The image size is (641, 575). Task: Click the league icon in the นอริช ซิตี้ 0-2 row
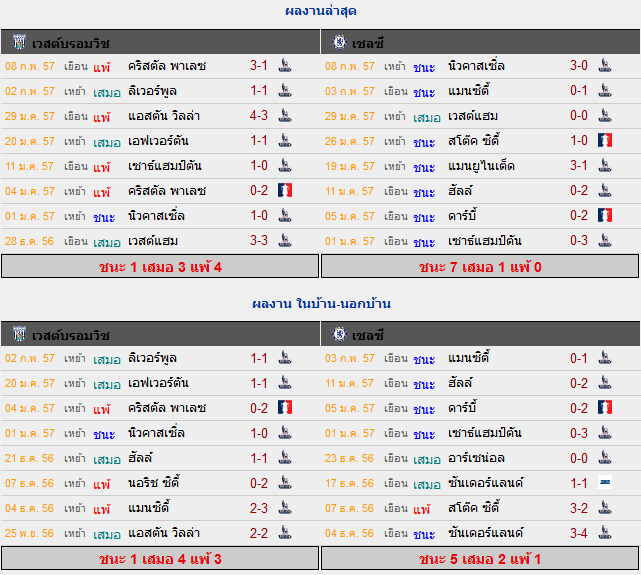click(285, 483)
